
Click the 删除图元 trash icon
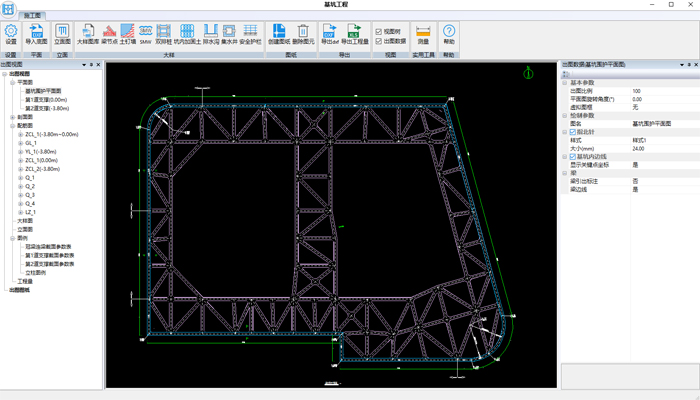(x=303, y=33)
